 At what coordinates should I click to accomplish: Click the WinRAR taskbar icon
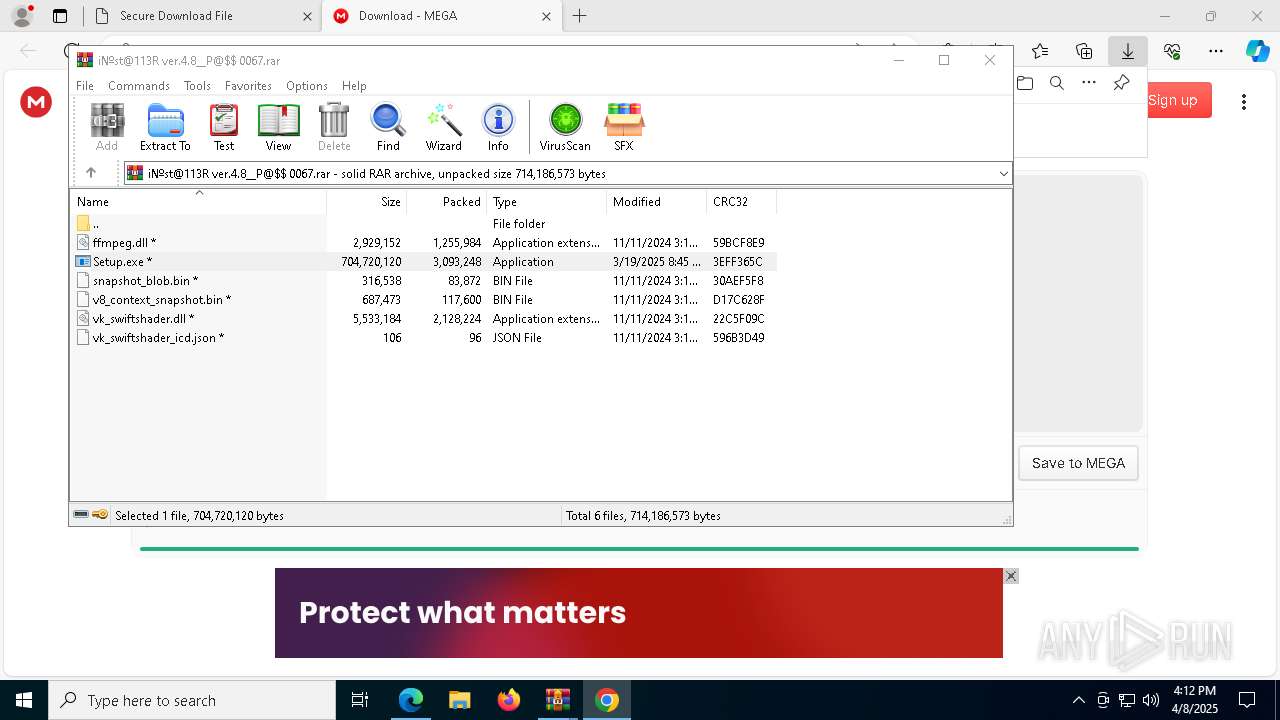[x=558, y=700]
